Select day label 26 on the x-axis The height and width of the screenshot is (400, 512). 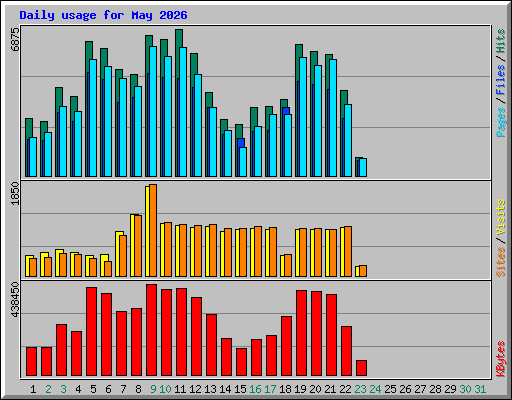point(405,389)
